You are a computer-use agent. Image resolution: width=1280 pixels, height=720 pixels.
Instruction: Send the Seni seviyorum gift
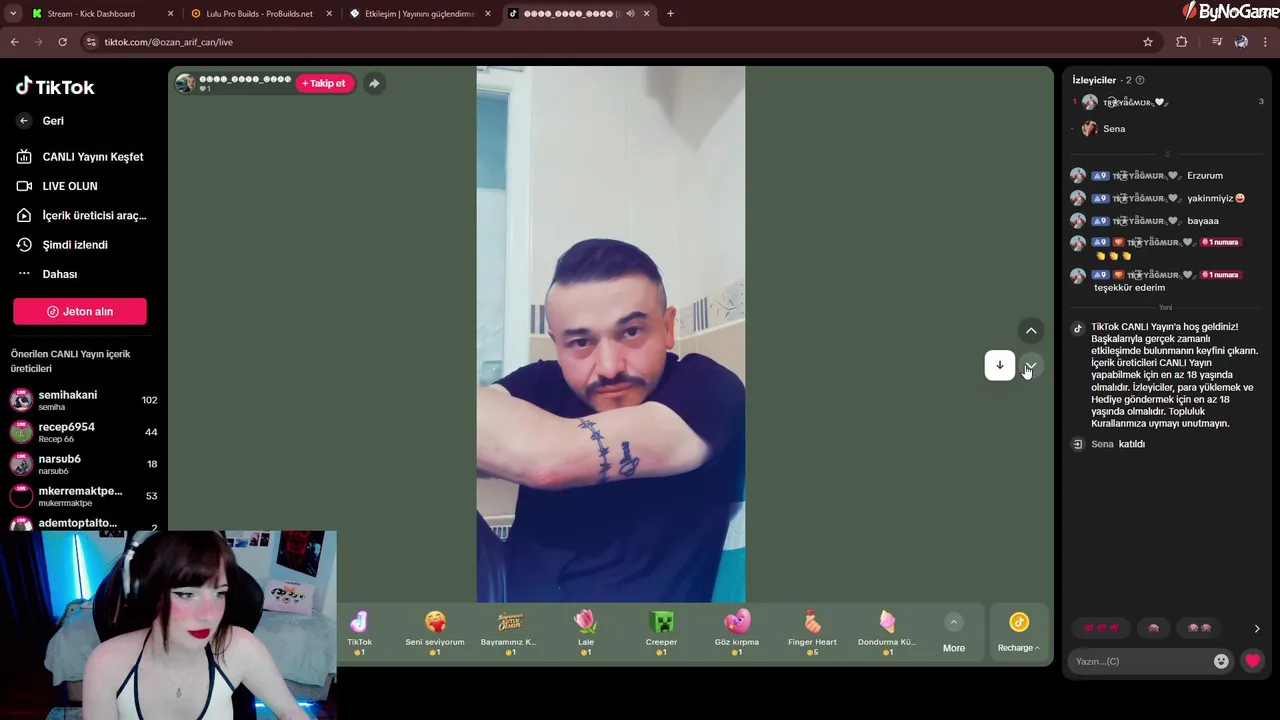[x=435, y=633]
